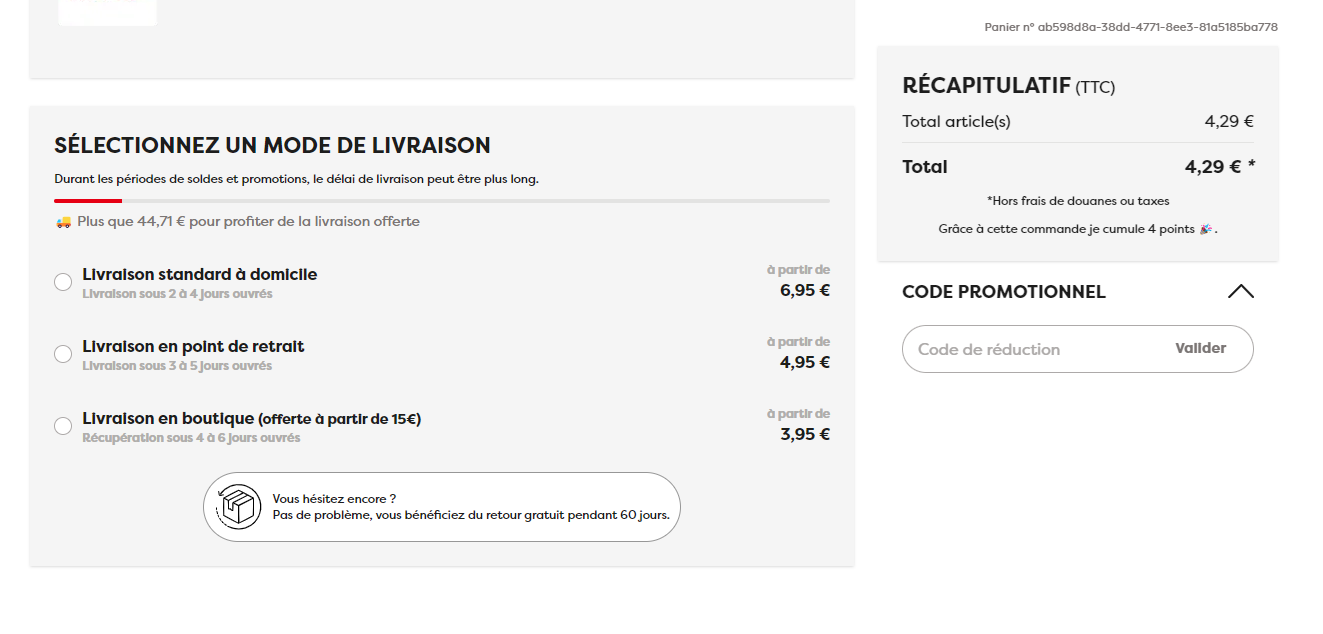
Task: Click the free 60-day return banner
Action: point(442,507)
